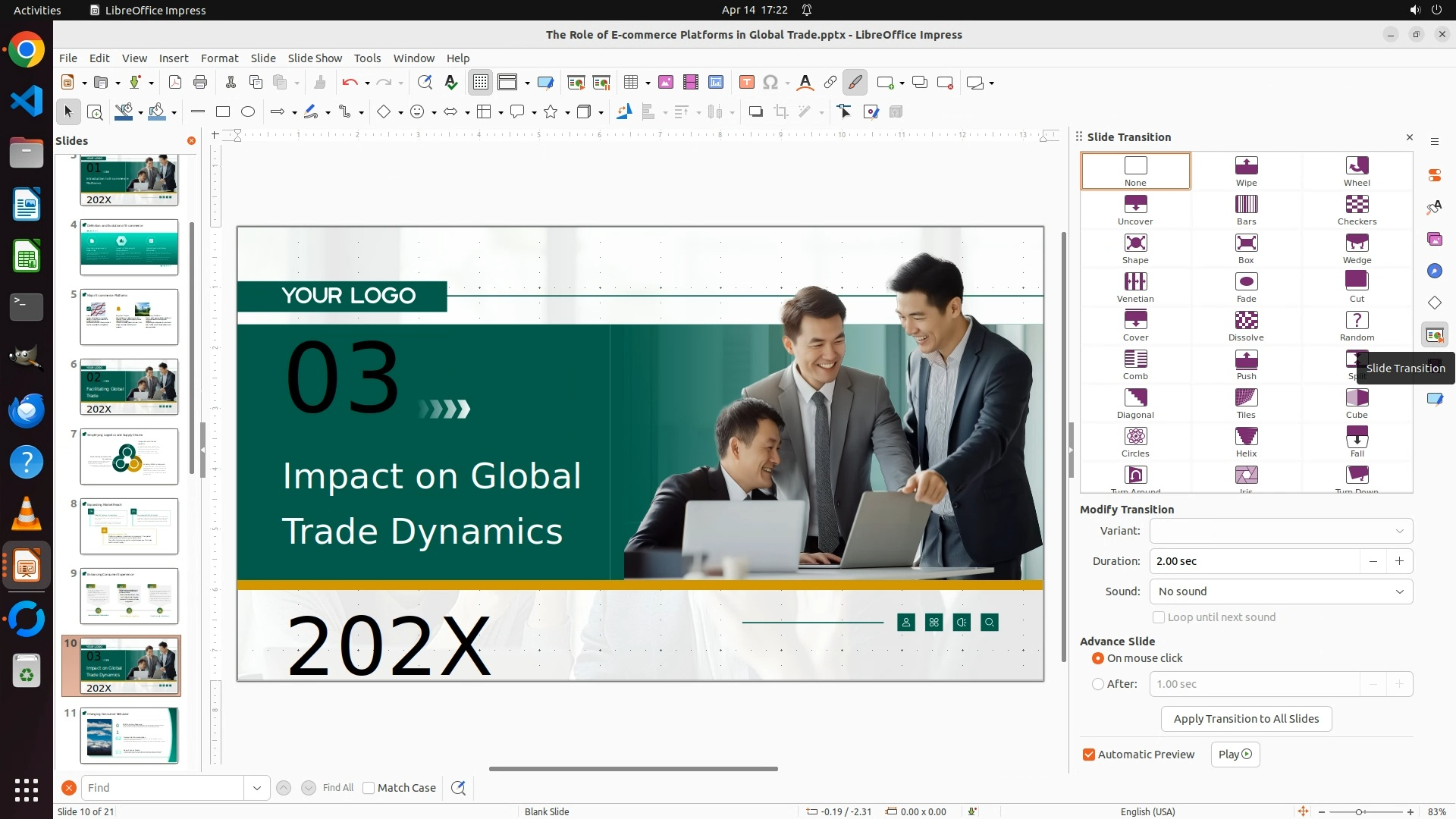The image size is (1456, 819).
Task: Select the Ellipse drawing tool
Action: 248,111
